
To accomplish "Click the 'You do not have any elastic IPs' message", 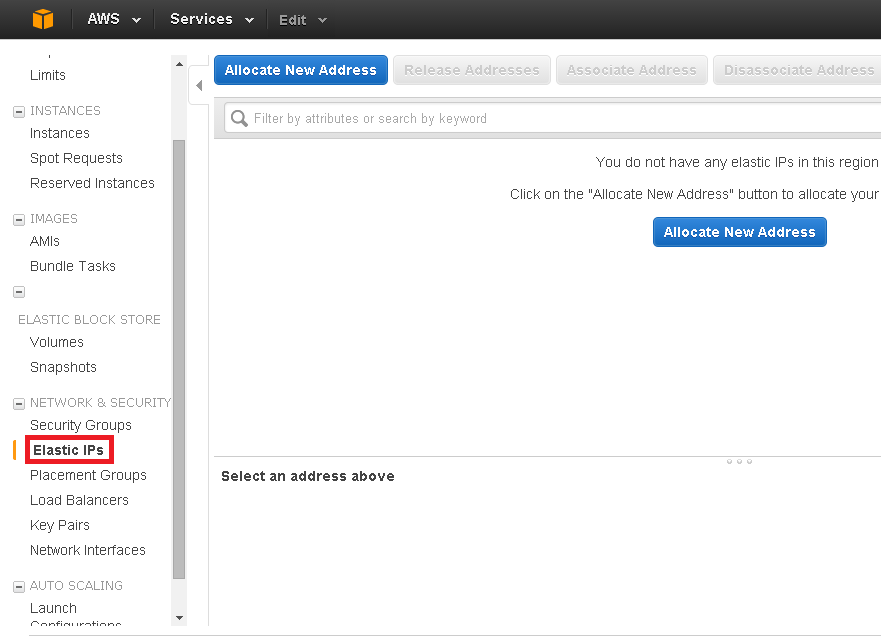I will click(737, 162).
